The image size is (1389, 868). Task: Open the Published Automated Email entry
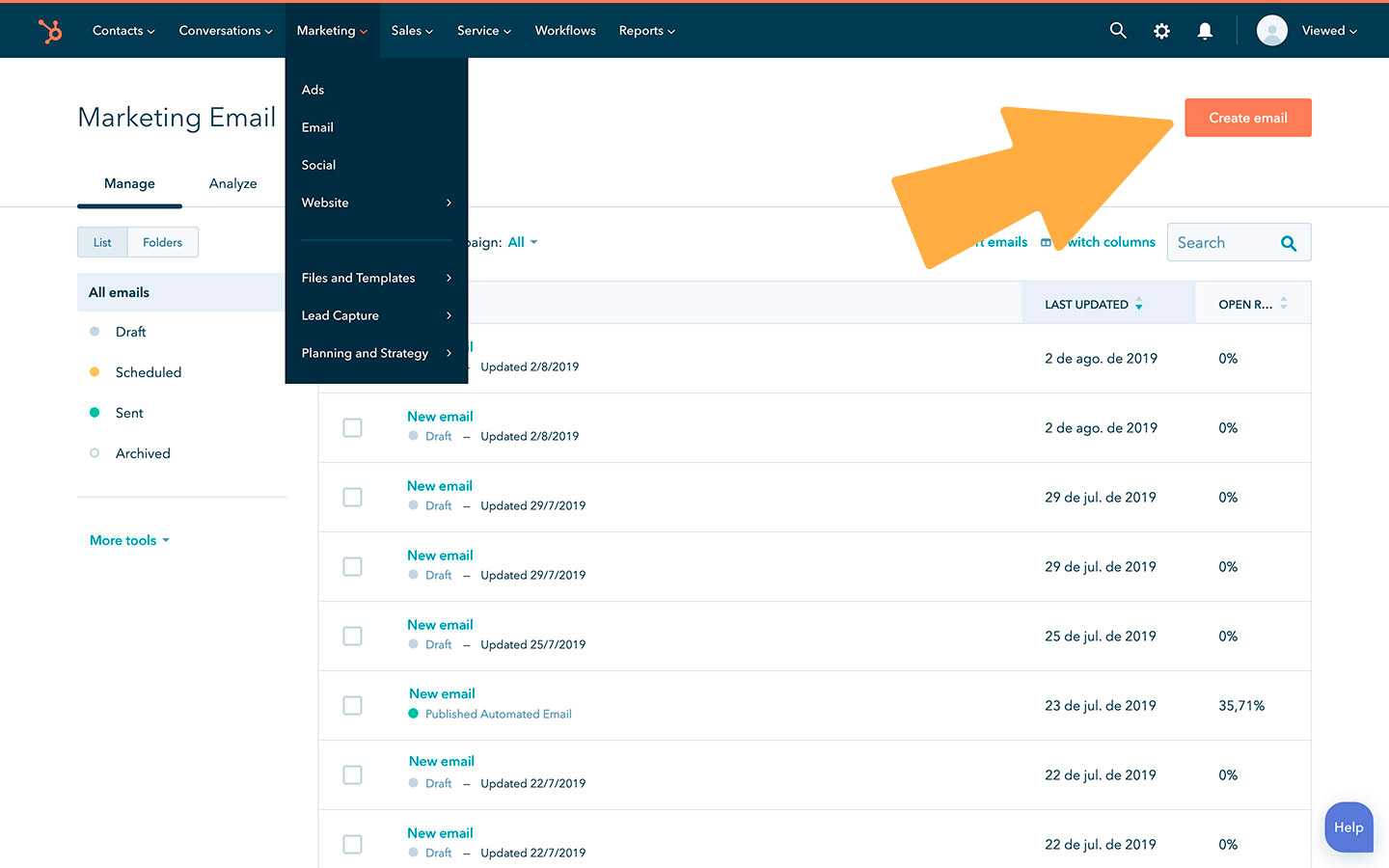click(442, 693)
